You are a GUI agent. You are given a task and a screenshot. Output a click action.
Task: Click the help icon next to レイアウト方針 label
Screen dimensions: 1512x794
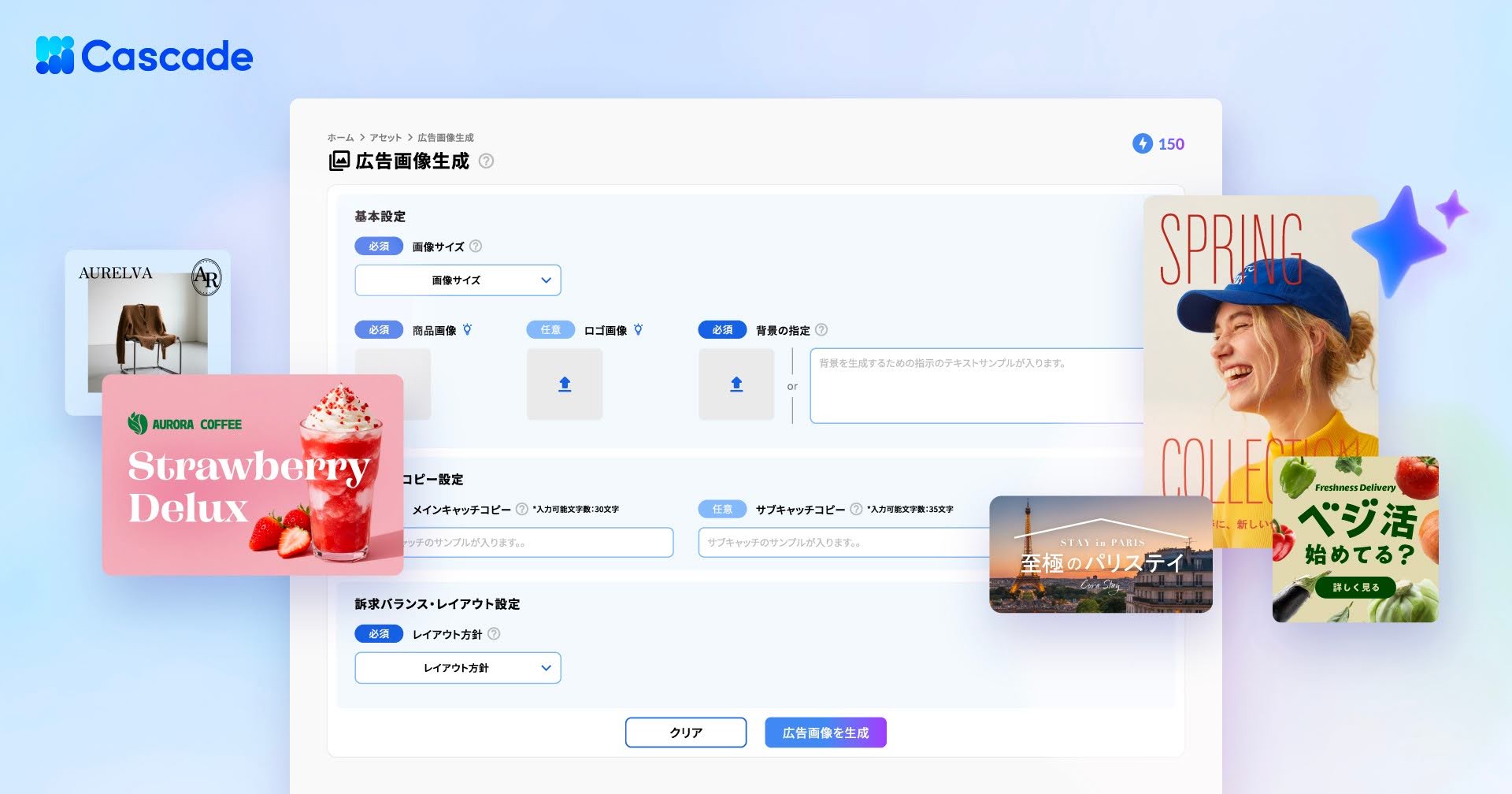[494, 633]
